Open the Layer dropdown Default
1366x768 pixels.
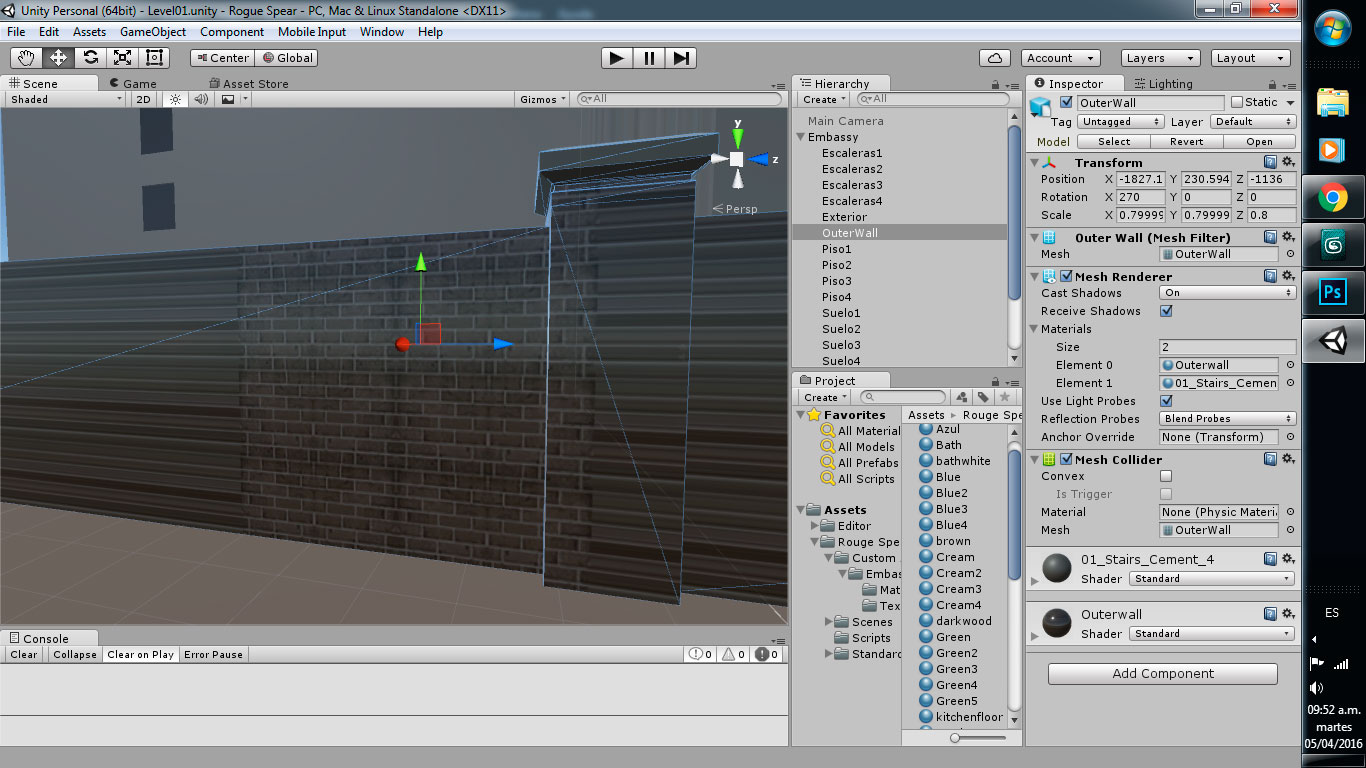(x=1253, y=121)
